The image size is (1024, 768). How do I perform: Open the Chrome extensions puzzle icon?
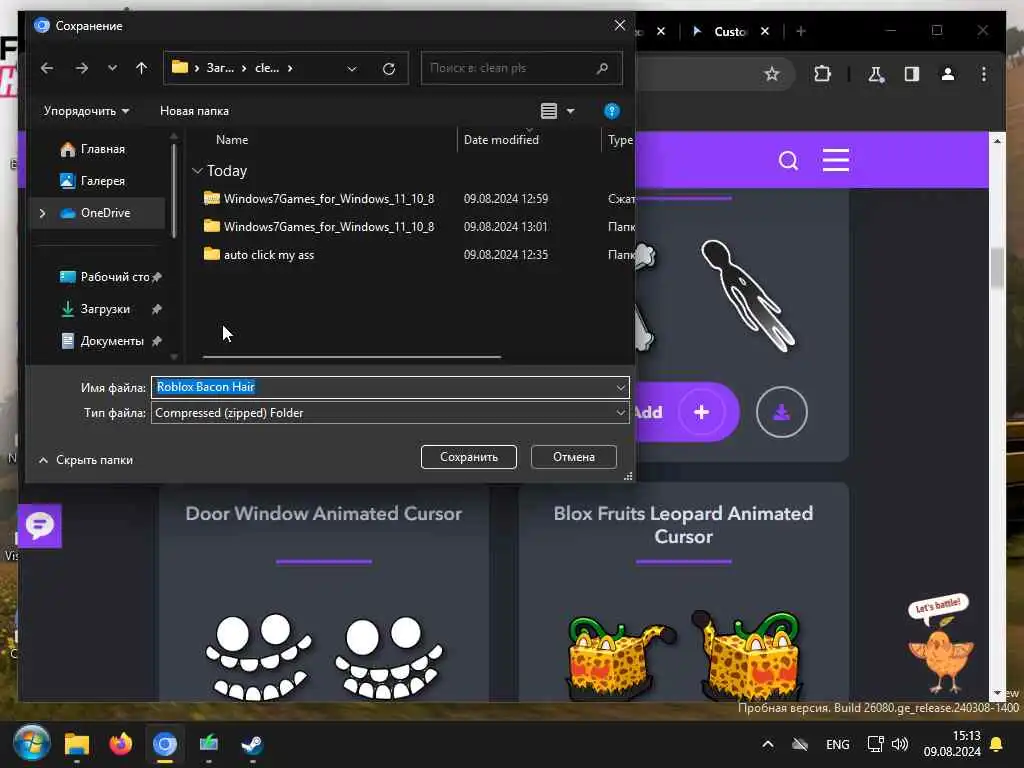[822, 74]
